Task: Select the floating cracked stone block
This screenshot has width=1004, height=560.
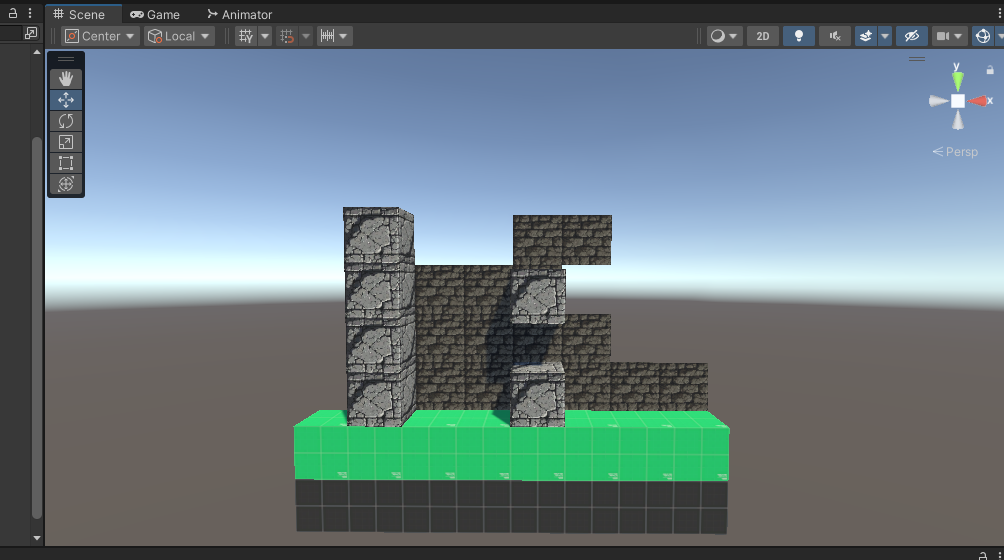Action: click(x=538, y=297)
